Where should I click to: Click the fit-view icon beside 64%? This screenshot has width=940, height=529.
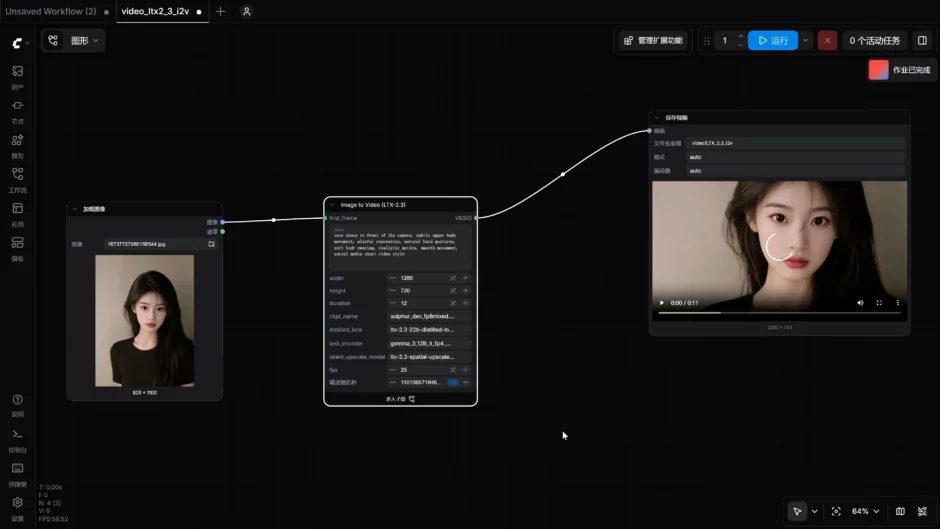click(836, 511)
